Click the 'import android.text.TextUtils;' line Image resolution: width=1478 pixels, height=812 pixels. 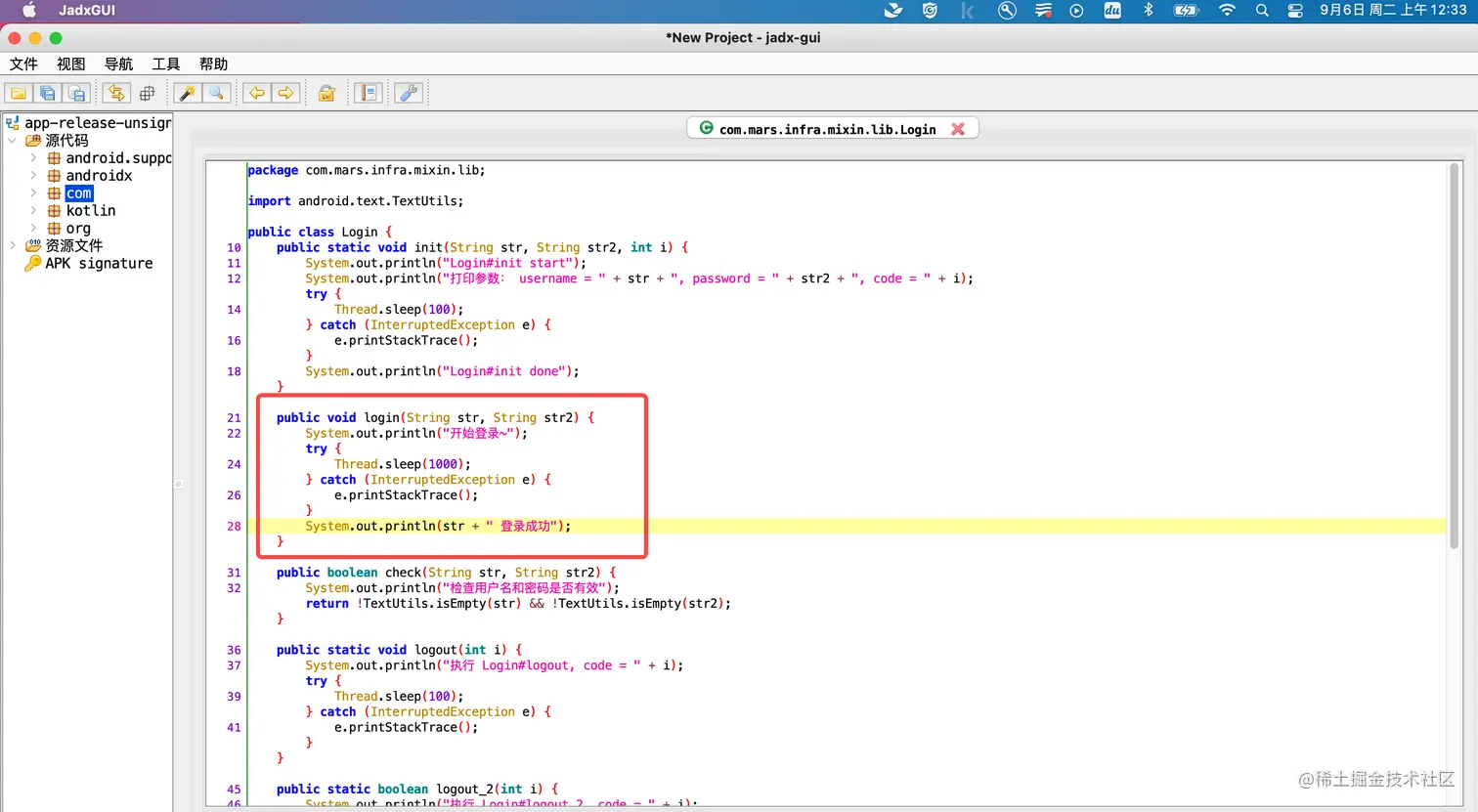point(356,201)
